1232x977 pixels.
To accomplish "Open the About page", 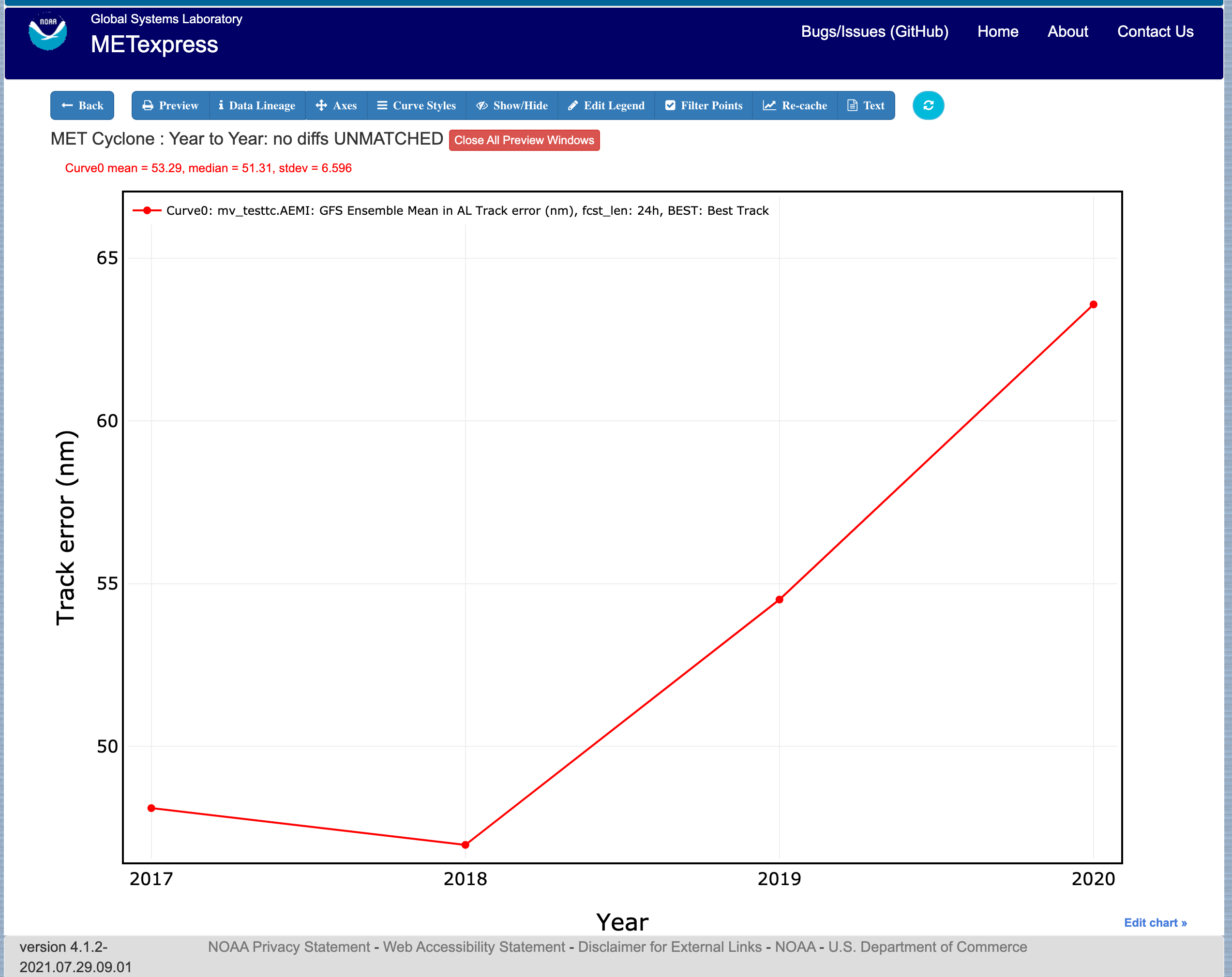I will 1067,31.
